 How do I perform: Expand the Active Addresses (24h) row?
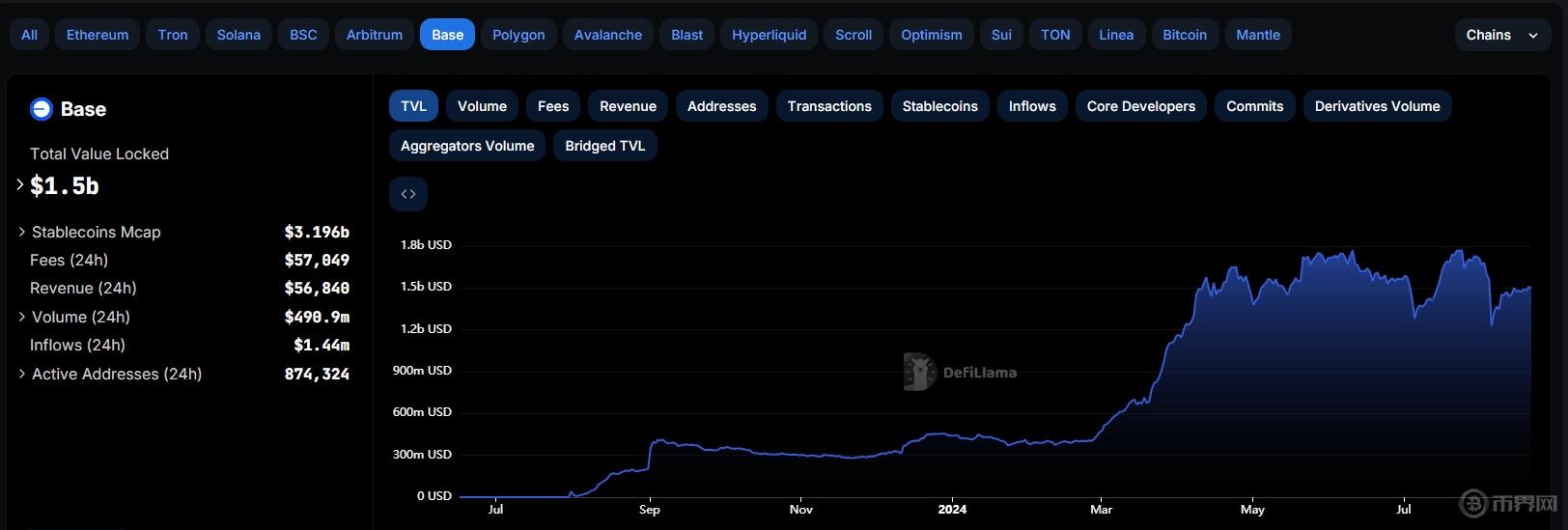22,374
